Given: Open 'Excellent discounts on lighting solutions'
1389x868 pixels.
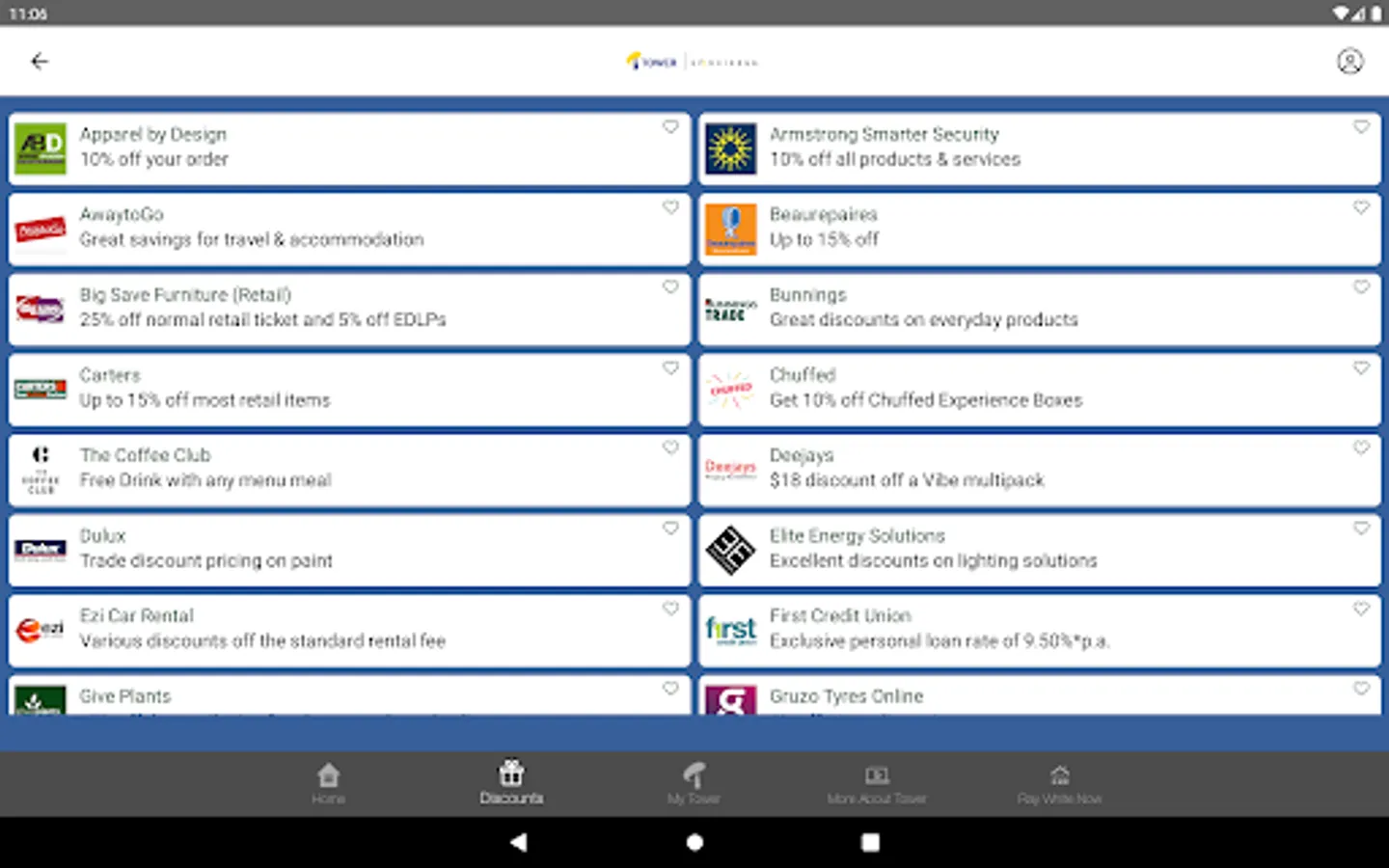Looking at the screenshot, I should tap(933, 561).
